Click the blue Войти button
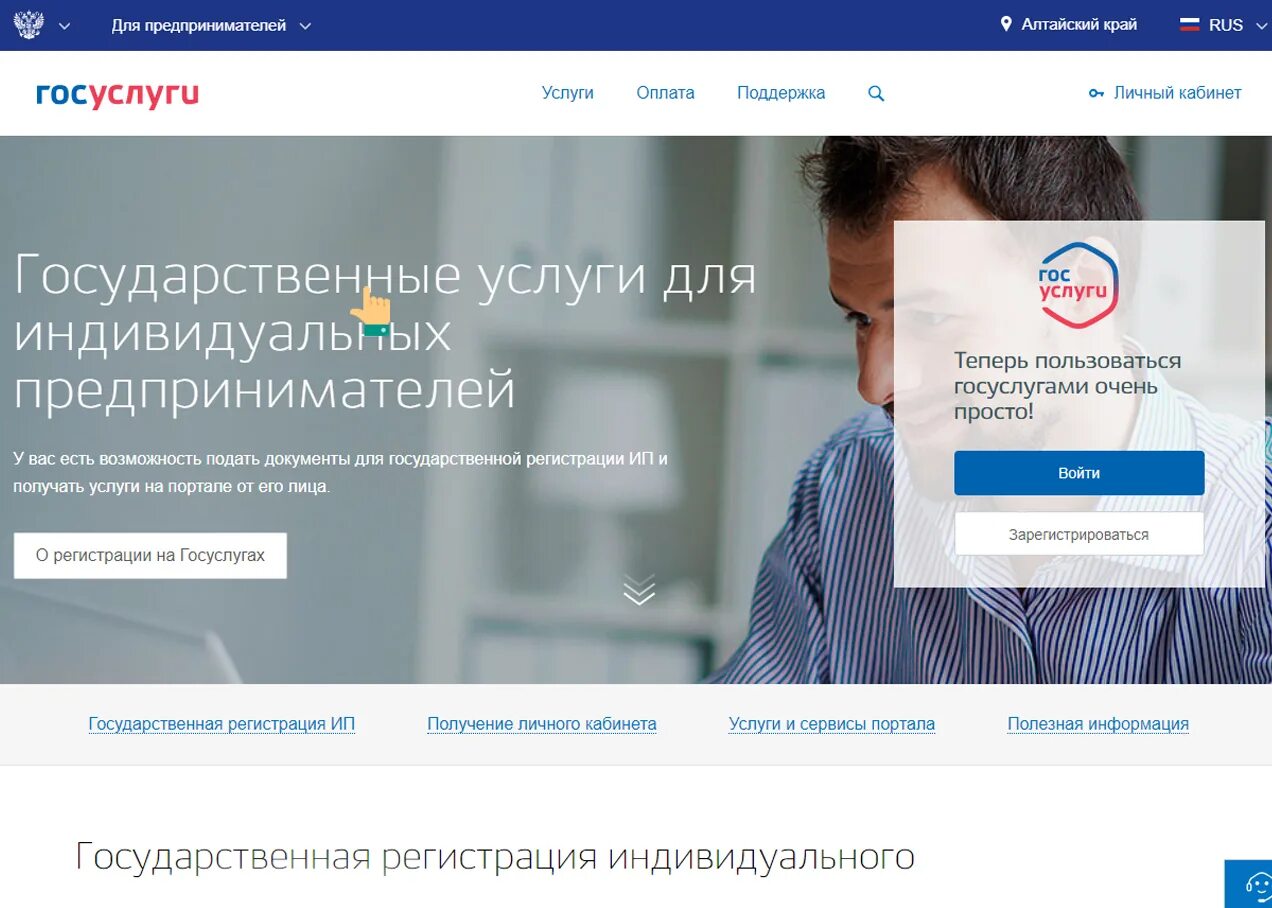Screen dimensions: 1272x908 [x=1079, y=473]
